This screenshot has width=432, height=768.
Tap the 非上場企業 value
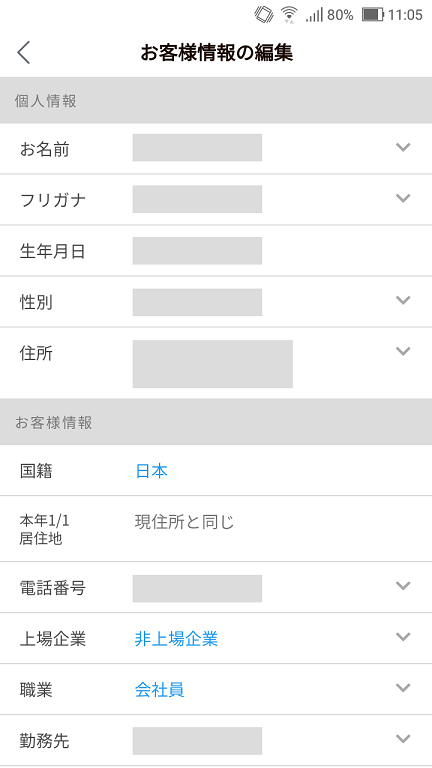pyautogui.click(x=176, y=639)
